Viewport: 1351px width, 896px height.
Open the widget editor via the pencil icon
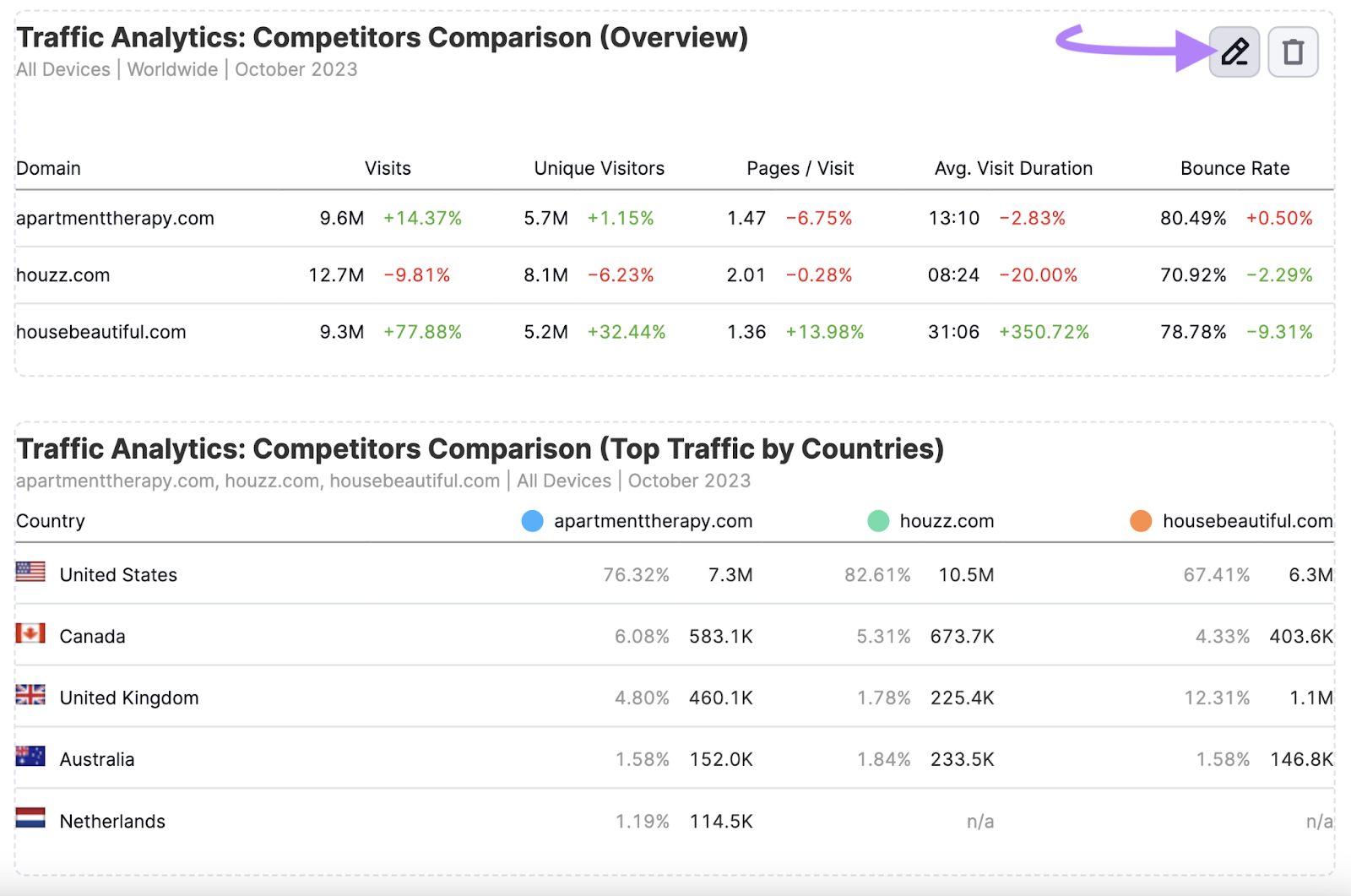1233,52
